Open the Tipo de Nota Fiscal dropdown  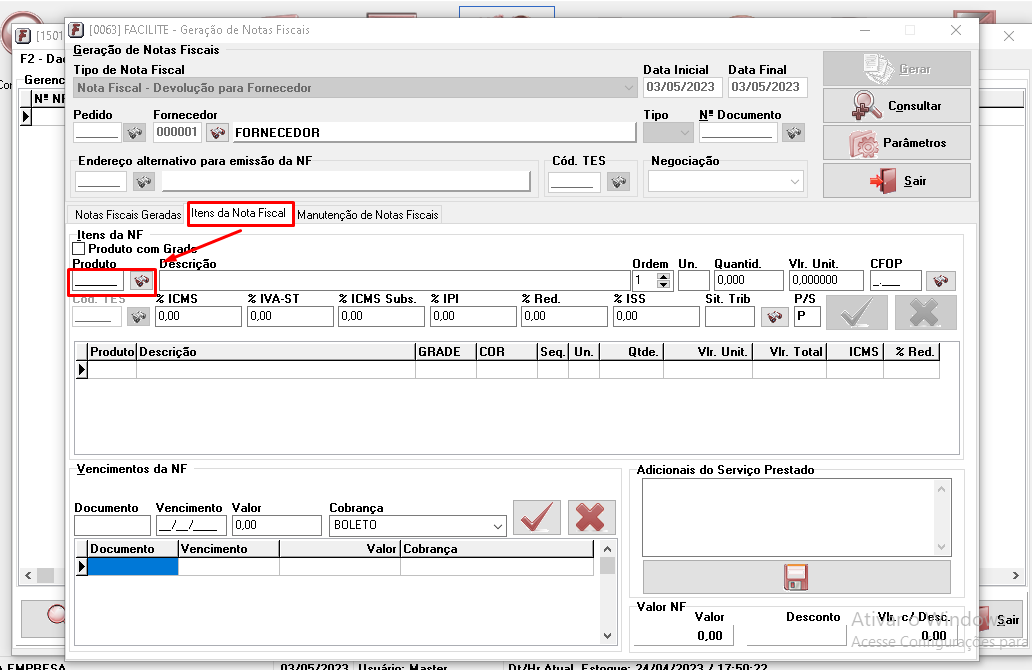tap(627, 88)
